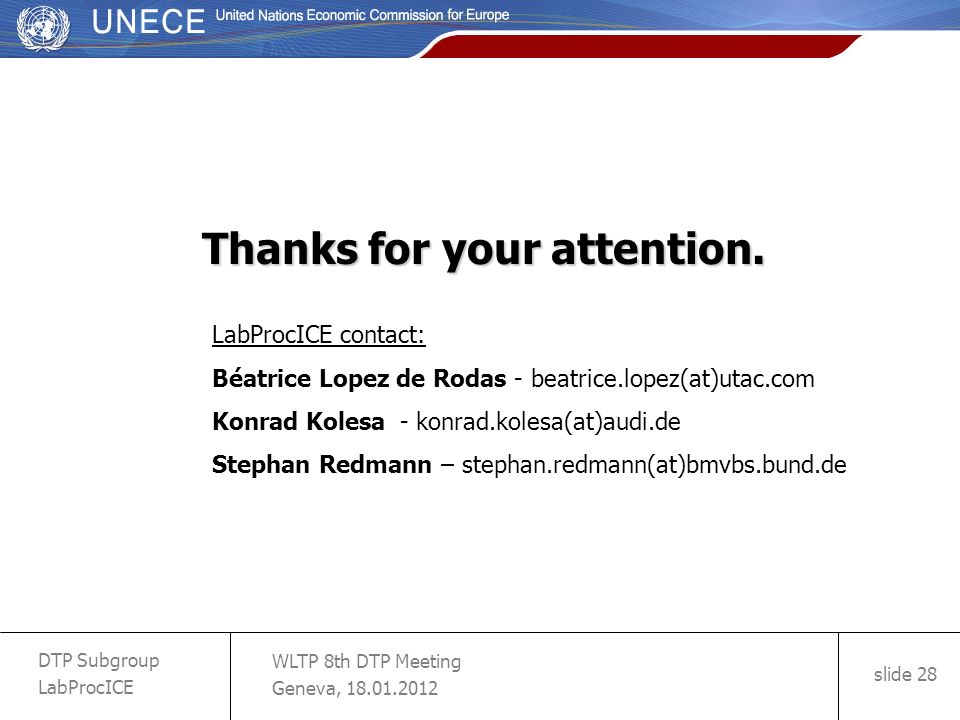Screen dimensions: 960x720
Task: Click email konrad.kolesa(at)audi.de
Action: coord(549,422)
